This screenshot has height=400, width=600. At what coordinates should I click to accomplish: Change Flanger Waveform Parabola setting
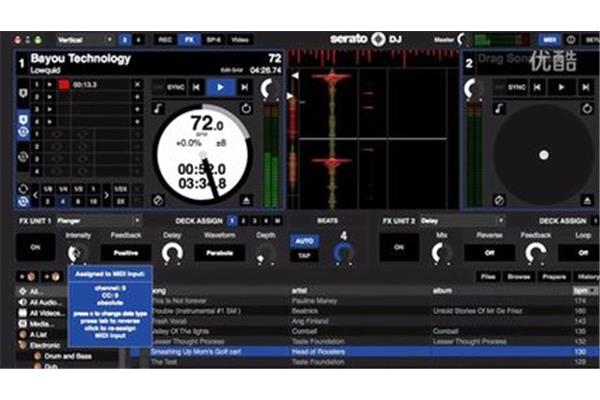pyautogui.click(x=220, y=253)
